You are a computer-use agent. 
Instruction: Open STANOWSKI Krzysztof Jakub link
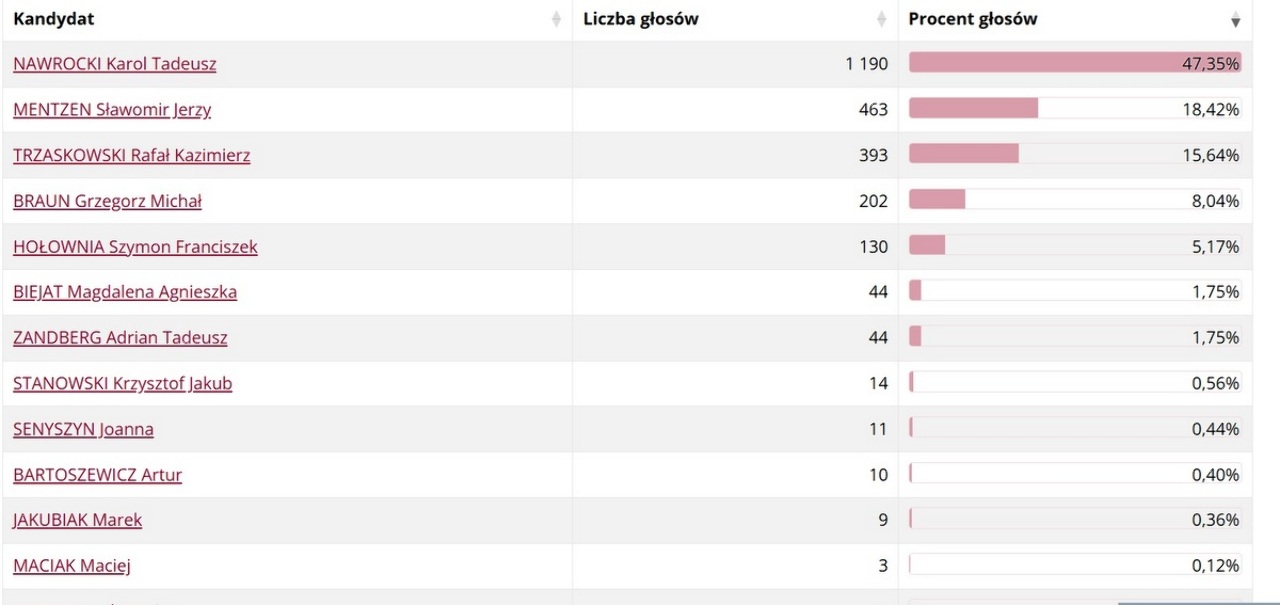click(123, 384)
